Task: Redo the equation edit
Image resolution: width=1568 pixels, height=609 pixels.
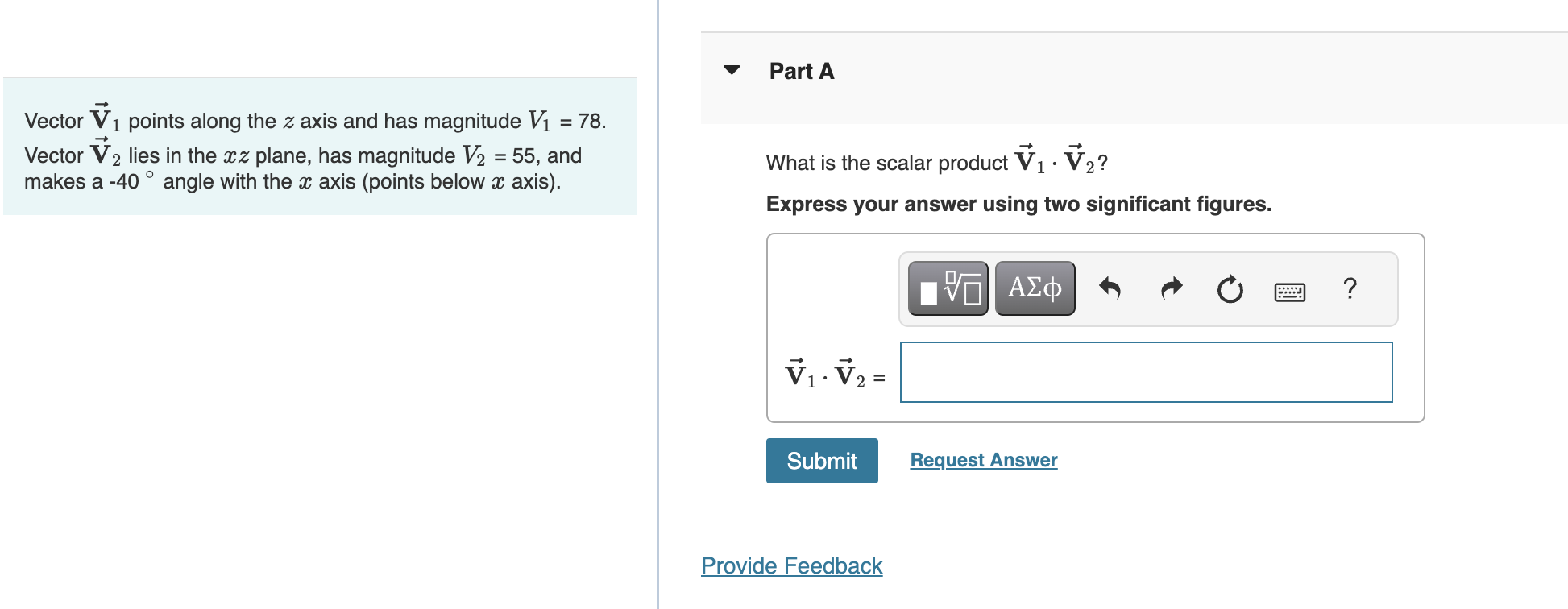Action: (1170, 288)
